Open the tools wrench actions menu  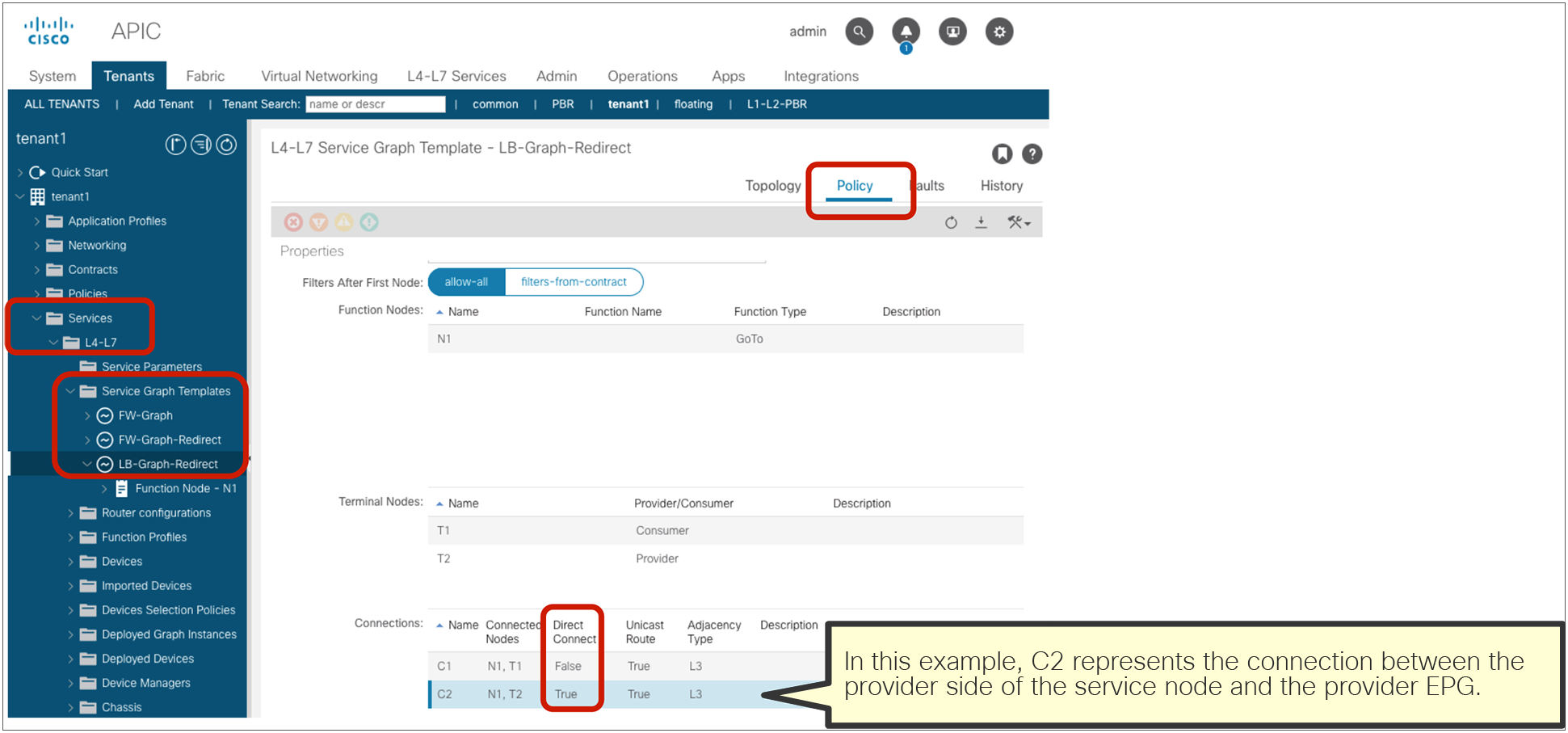[1018, 222]
